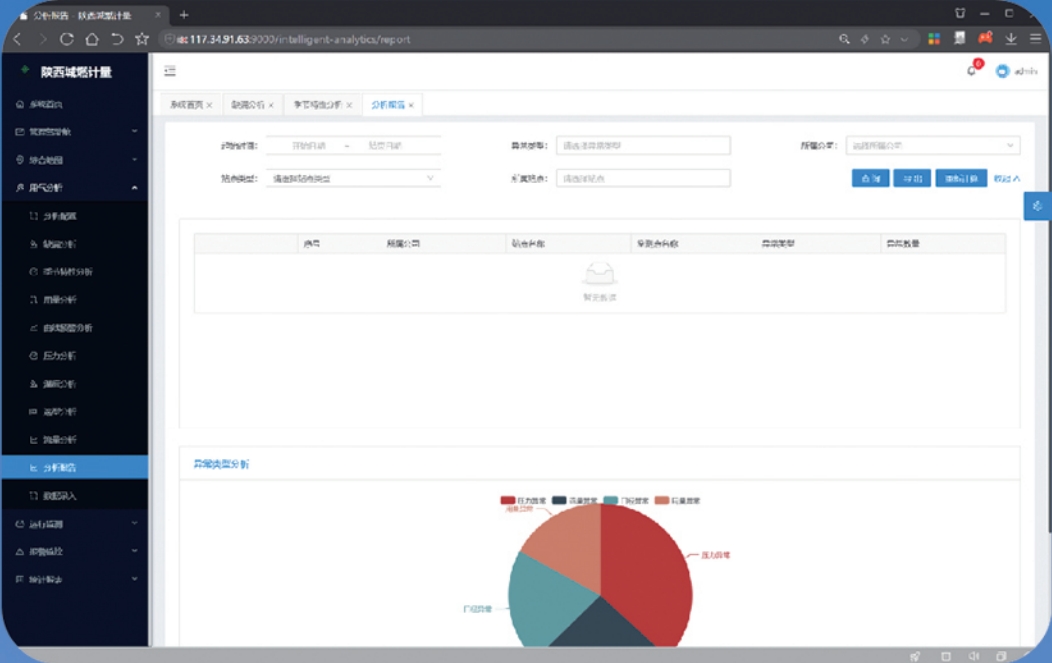1052x663 pixels.
Task: Open the 所属公司 dropdown selector
Action: coord(933,145)
